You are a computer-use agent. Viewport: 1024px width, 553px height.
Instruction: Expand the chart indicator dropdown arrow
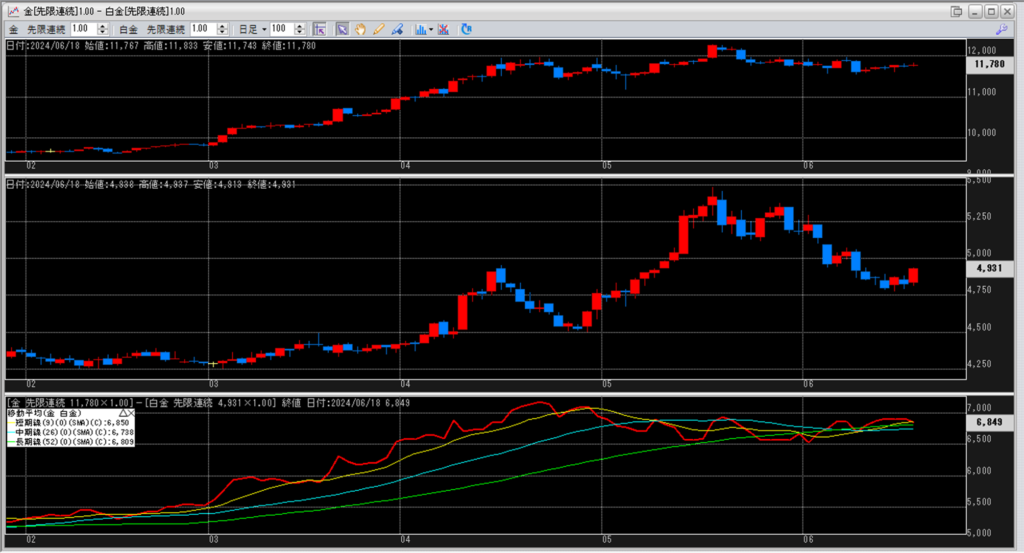(x=431, y=29)
